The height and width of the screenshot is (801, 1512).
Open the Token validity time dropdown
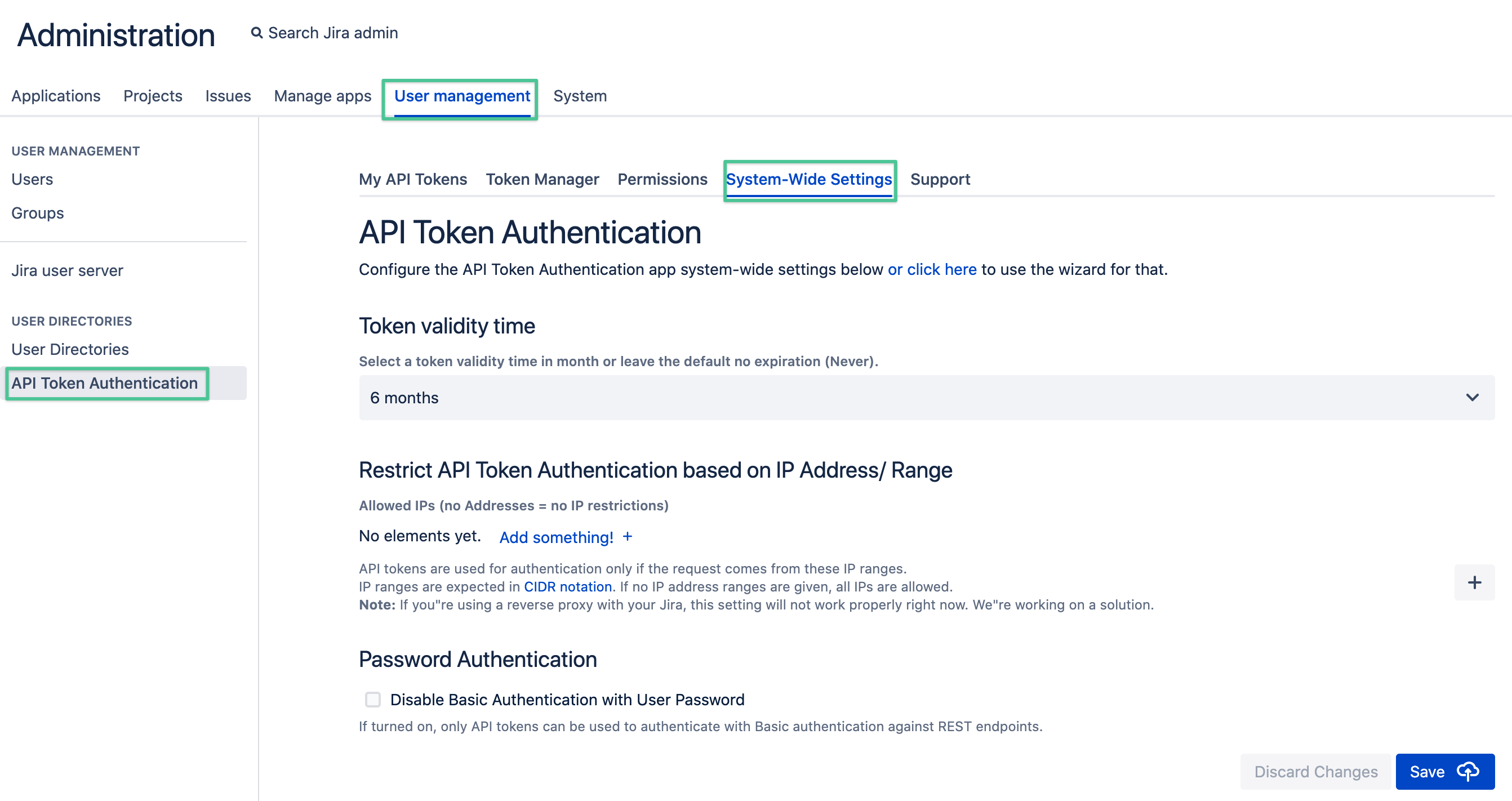coord(926,397)
